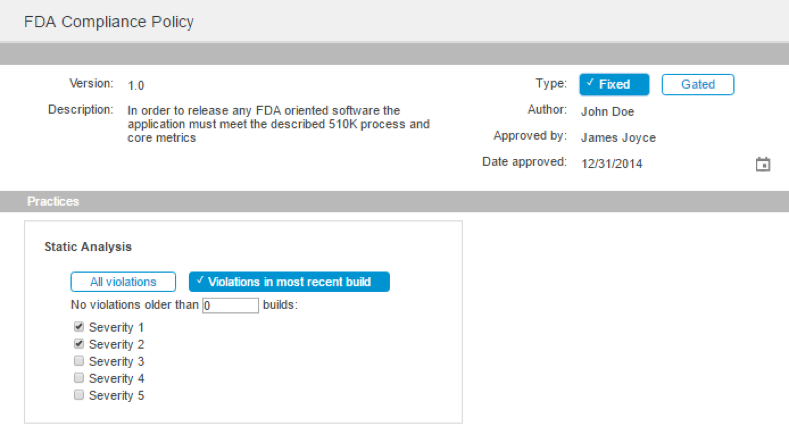The height and width of the screenshot is (435, 789).
Task: Enable the Severity 3 checkbox
Action: [79, 361]
